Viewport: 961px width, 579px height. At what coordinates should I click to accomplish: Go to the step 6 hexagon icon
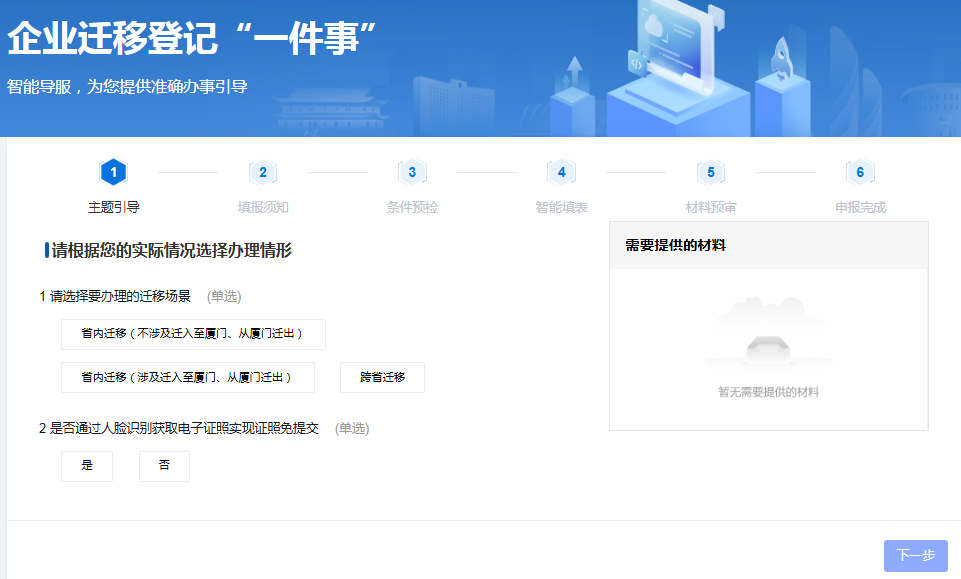[x=860, y=172]
